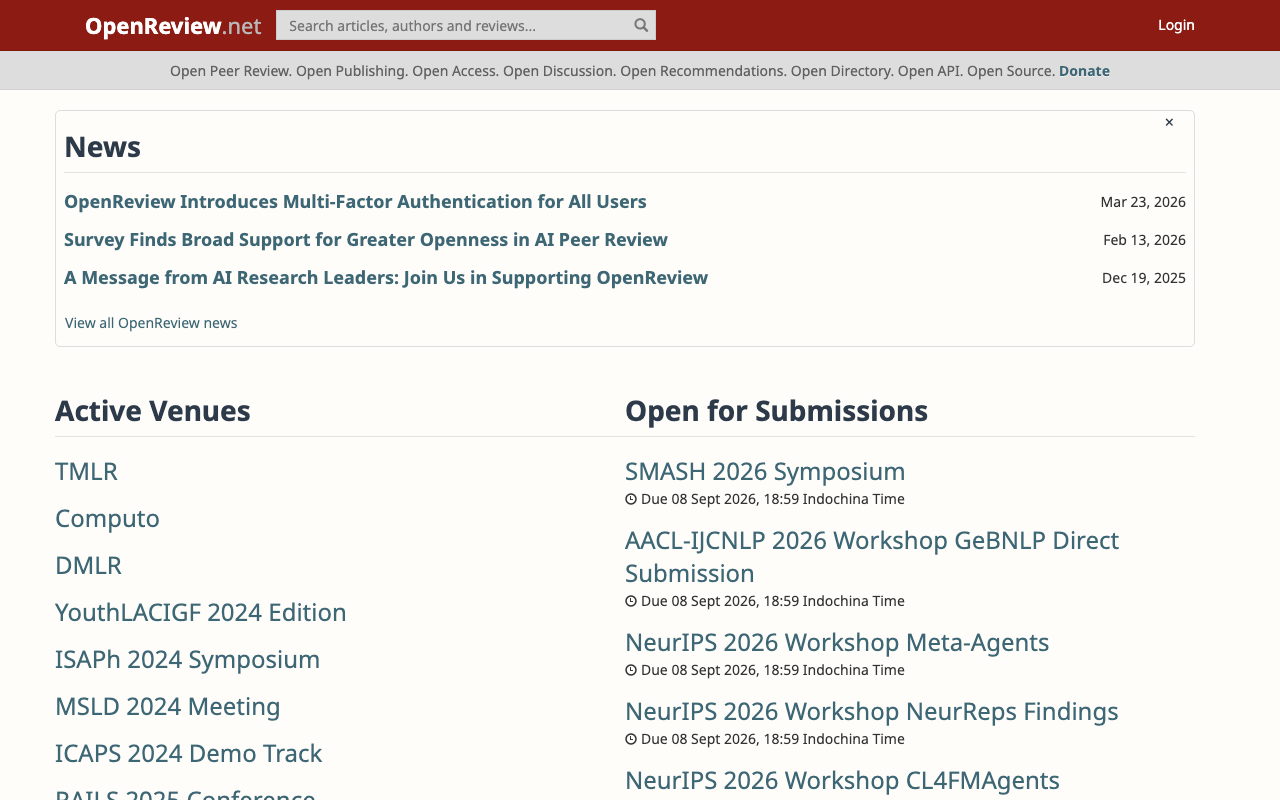The height and width of the screenshot is (800, 1280).
Task: Click the Feb 13, 2026 date
Action: click(1144, 240)
